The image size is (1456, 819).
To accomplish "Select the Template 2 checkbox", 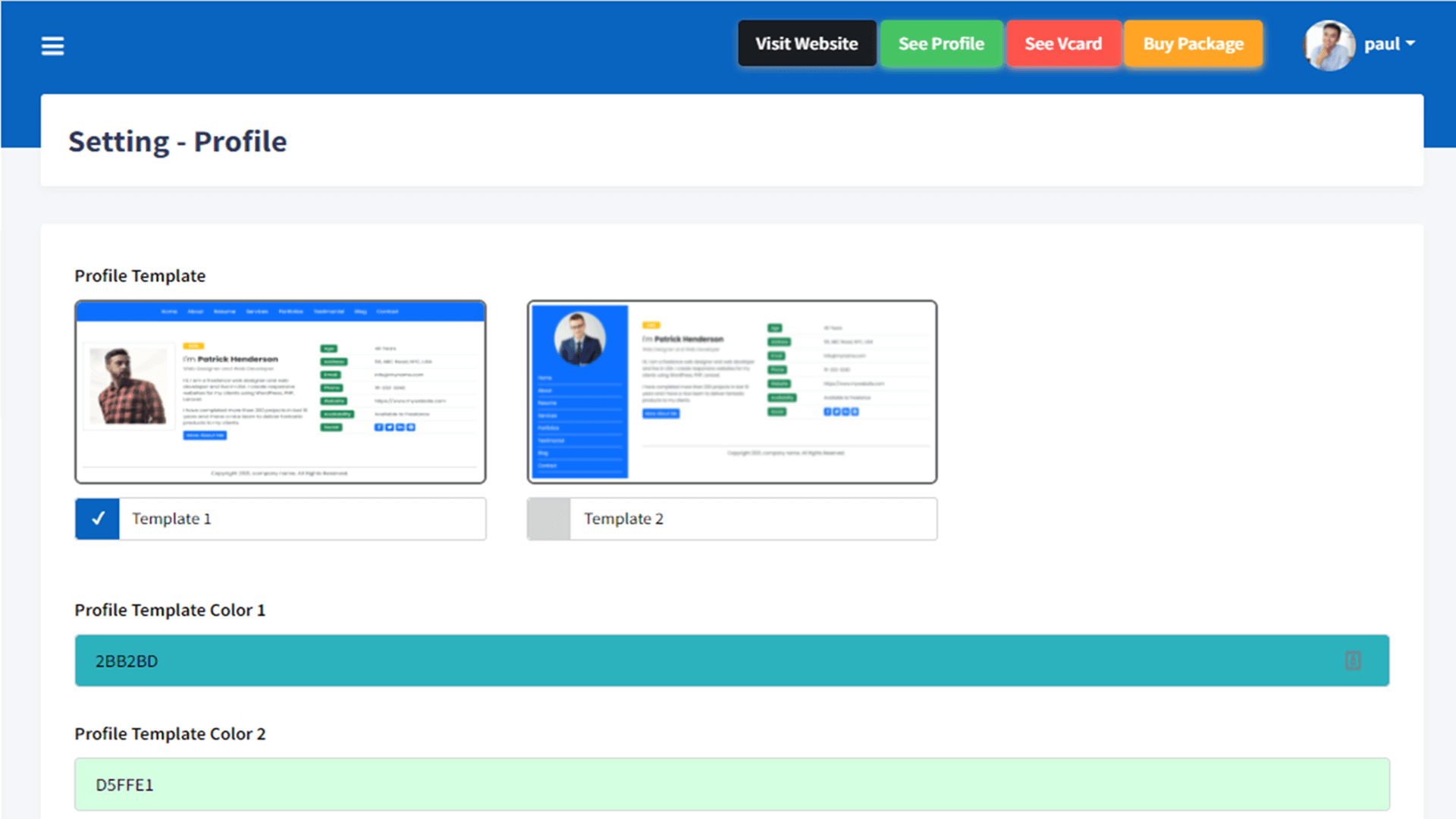I will (x=548, y=519).
